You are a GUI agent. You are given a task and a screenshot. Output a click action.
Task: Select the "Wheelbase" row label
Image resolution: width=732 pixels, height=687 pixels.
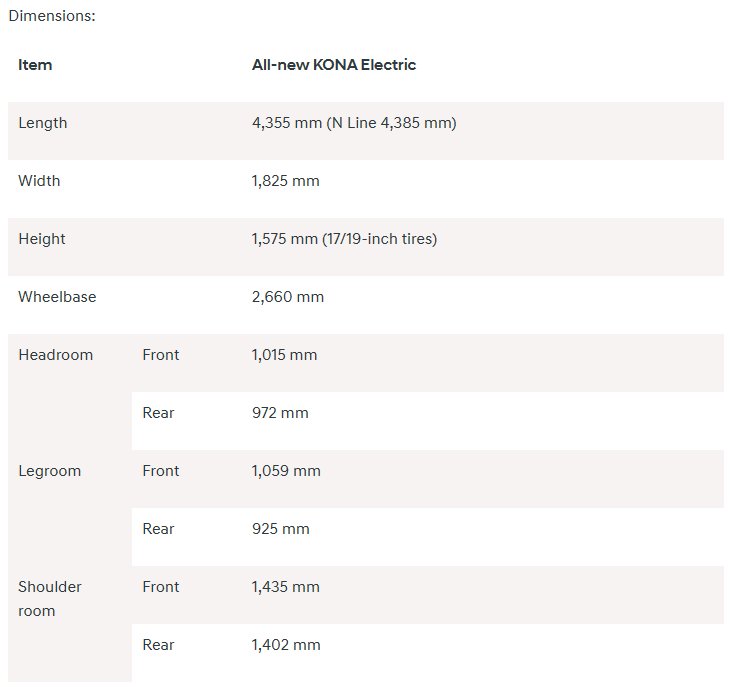pyautogui.click(x=57, y=297)
